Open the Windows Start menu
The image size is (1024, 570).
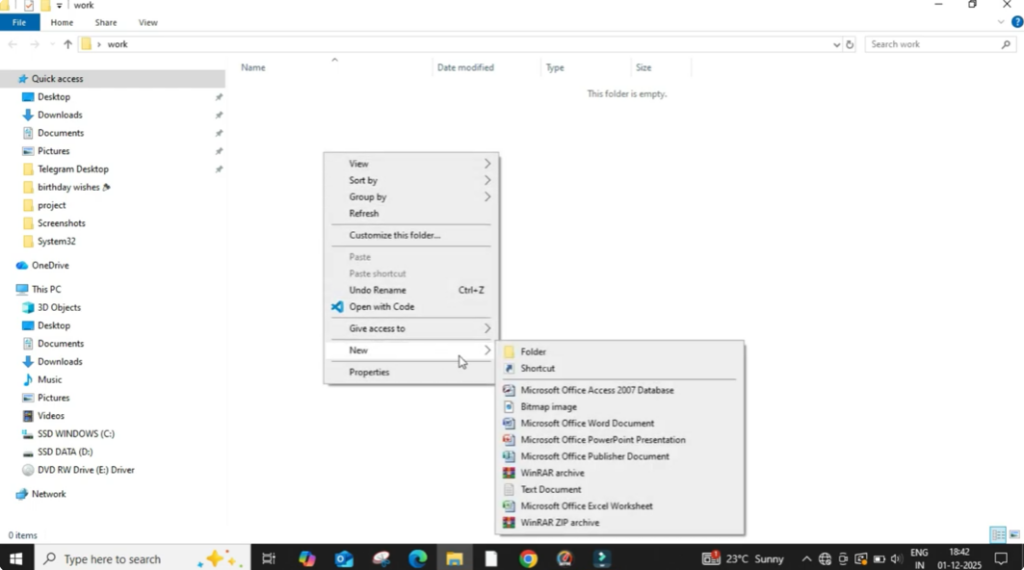coord(16,559)
